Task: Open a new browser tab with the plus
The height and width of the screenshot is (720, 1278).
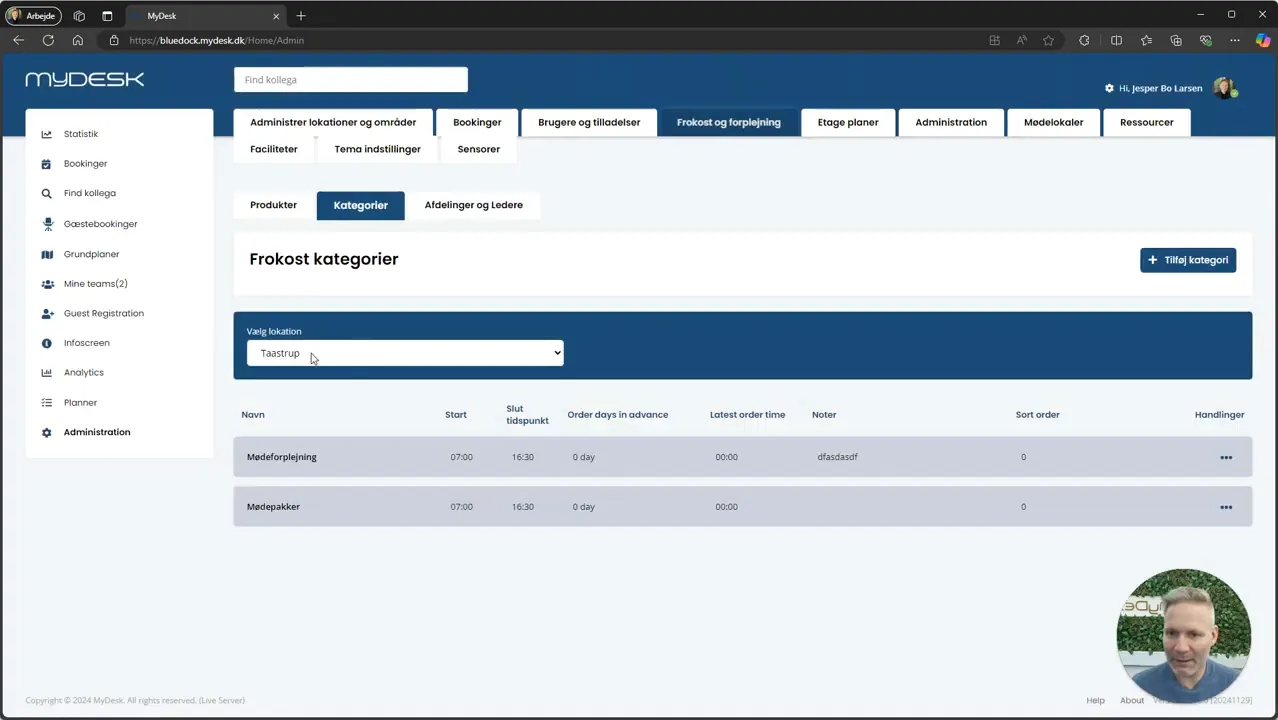Action: click(x=301, y=16)
